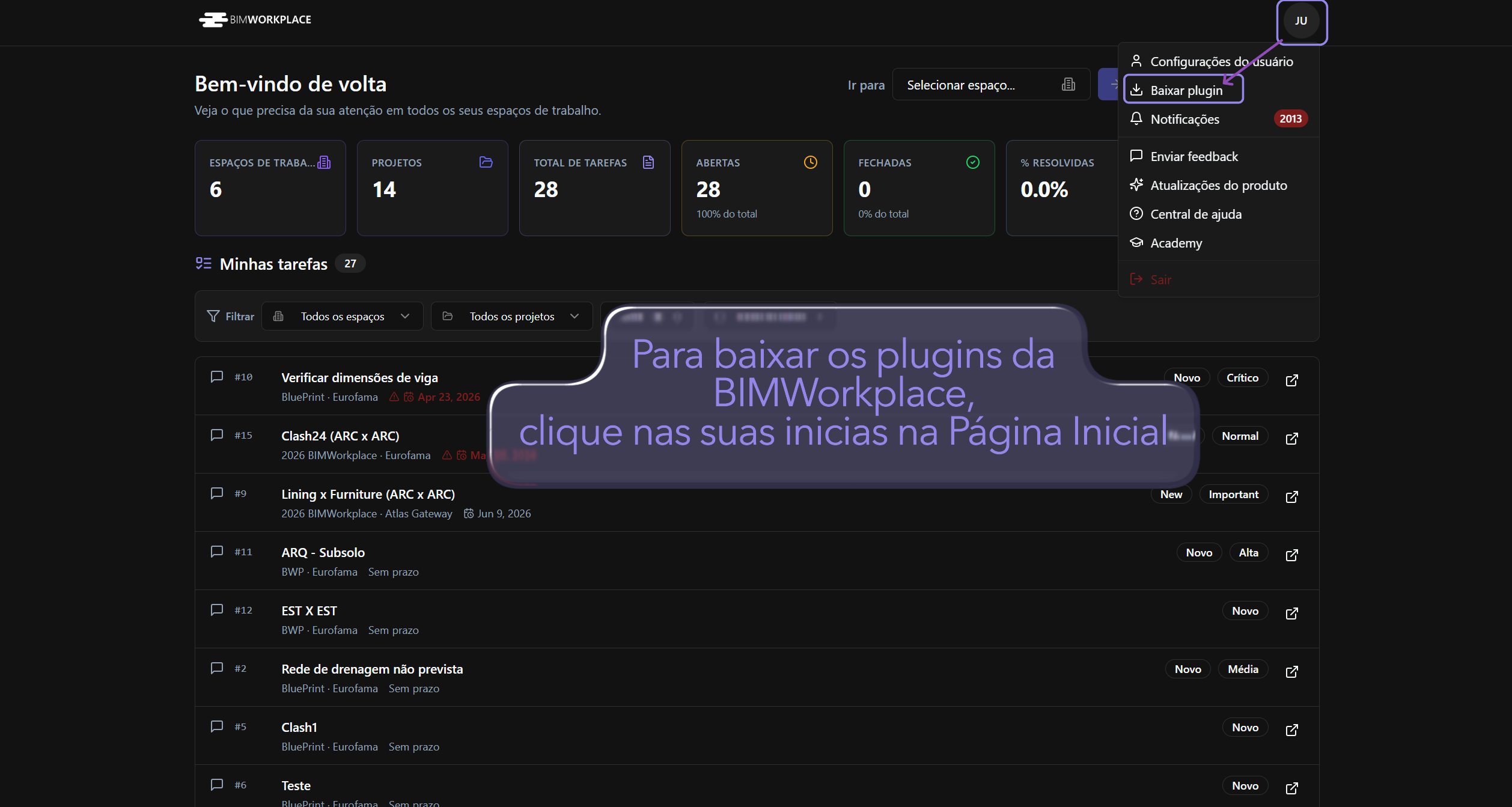Open the Selecionar espaço dropdown
This screenshot has height=807, width=1512.
pyautogui.click(x=991, y=85)
